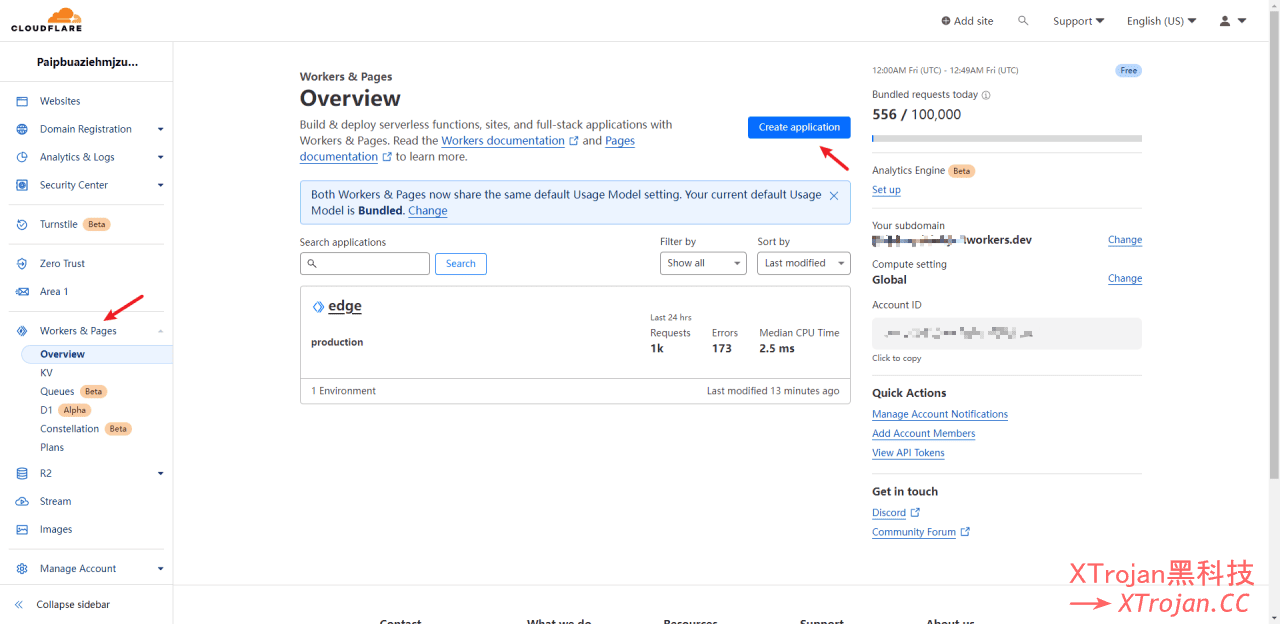Click the Domain Registration globe icon

(x=22, y=129)
